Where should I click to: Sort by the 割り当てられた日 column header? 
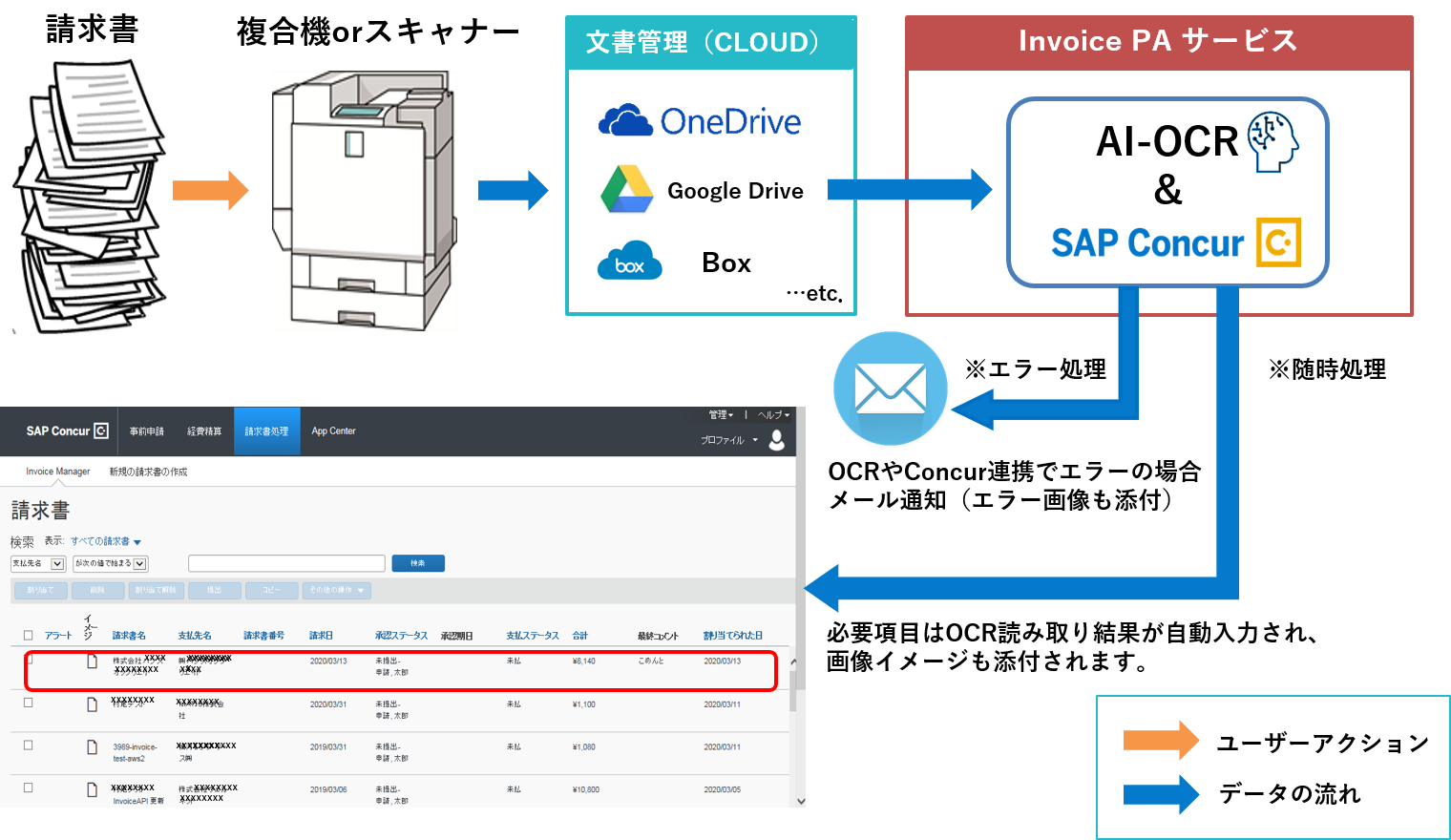[733, 636]
